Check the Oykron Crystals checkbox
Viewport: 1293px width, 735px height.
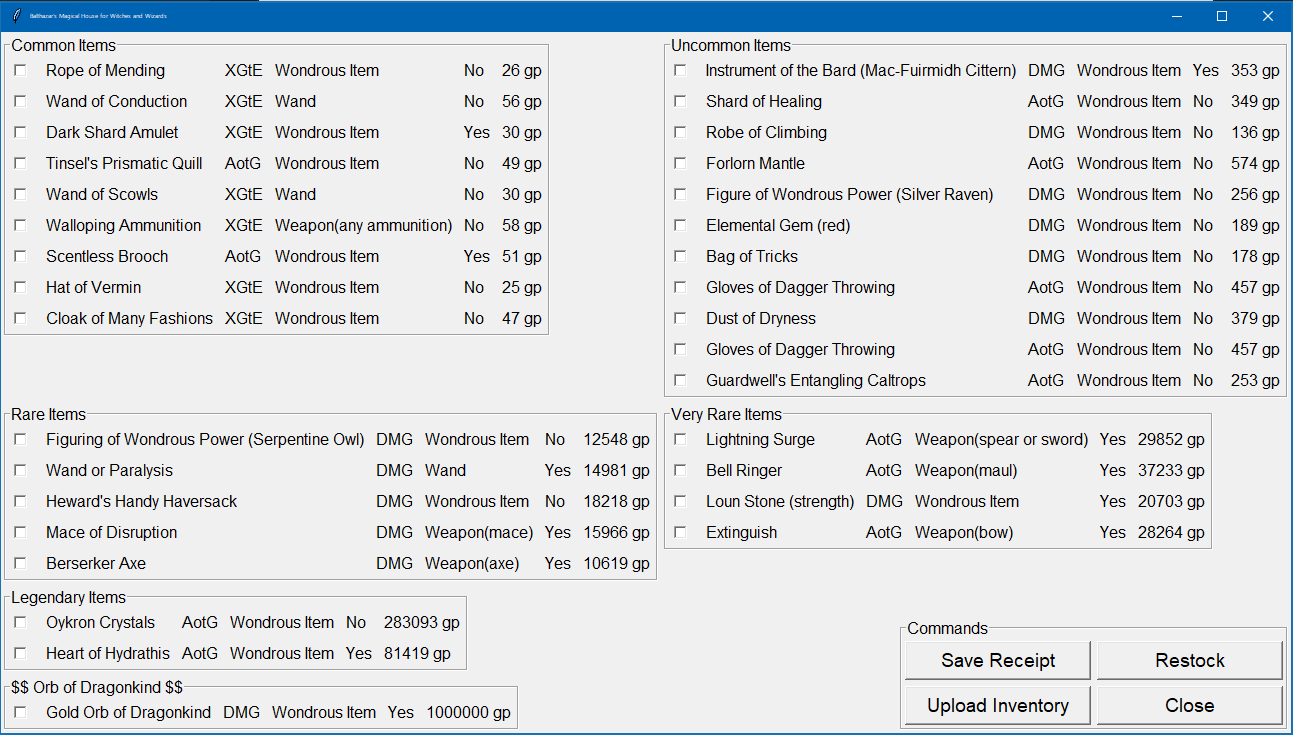pyautogui.click(x=20, y=623)
